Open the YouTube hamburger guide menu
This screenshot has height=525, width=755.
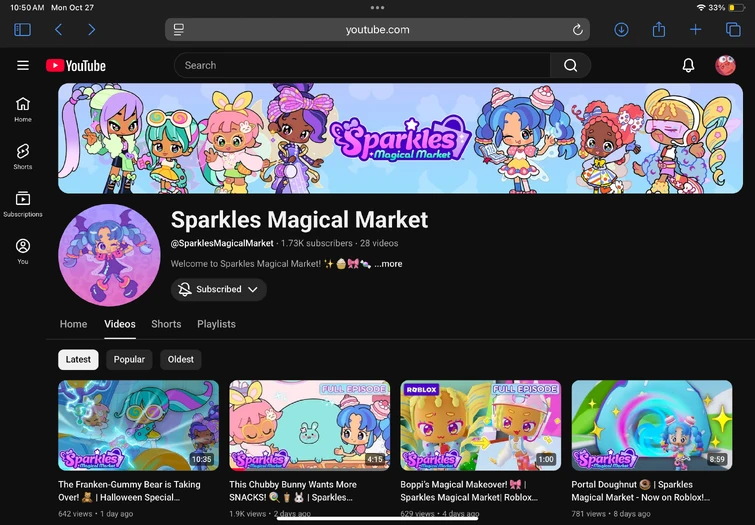[x=23, y=65]
